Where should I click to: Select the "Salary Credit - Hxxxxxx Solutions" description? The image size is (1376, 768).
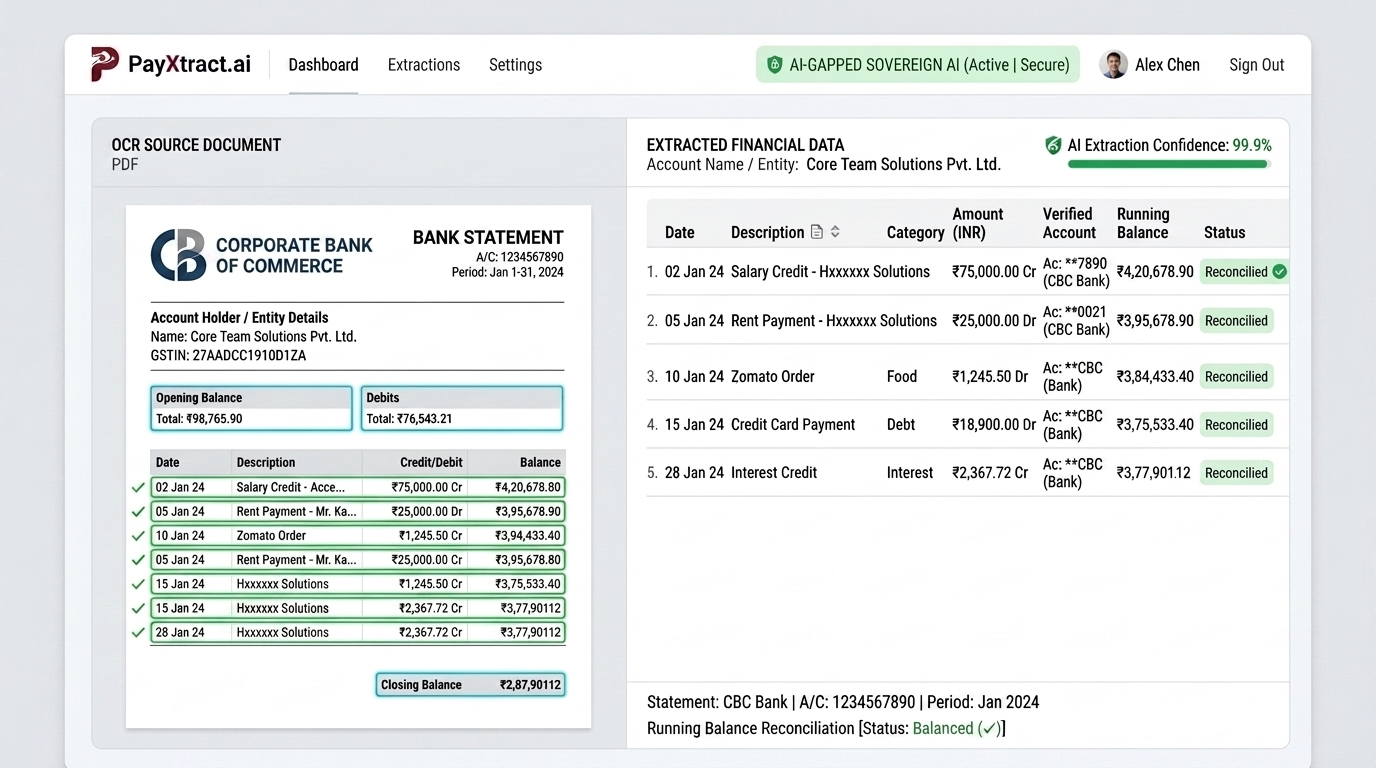(830, 271)
